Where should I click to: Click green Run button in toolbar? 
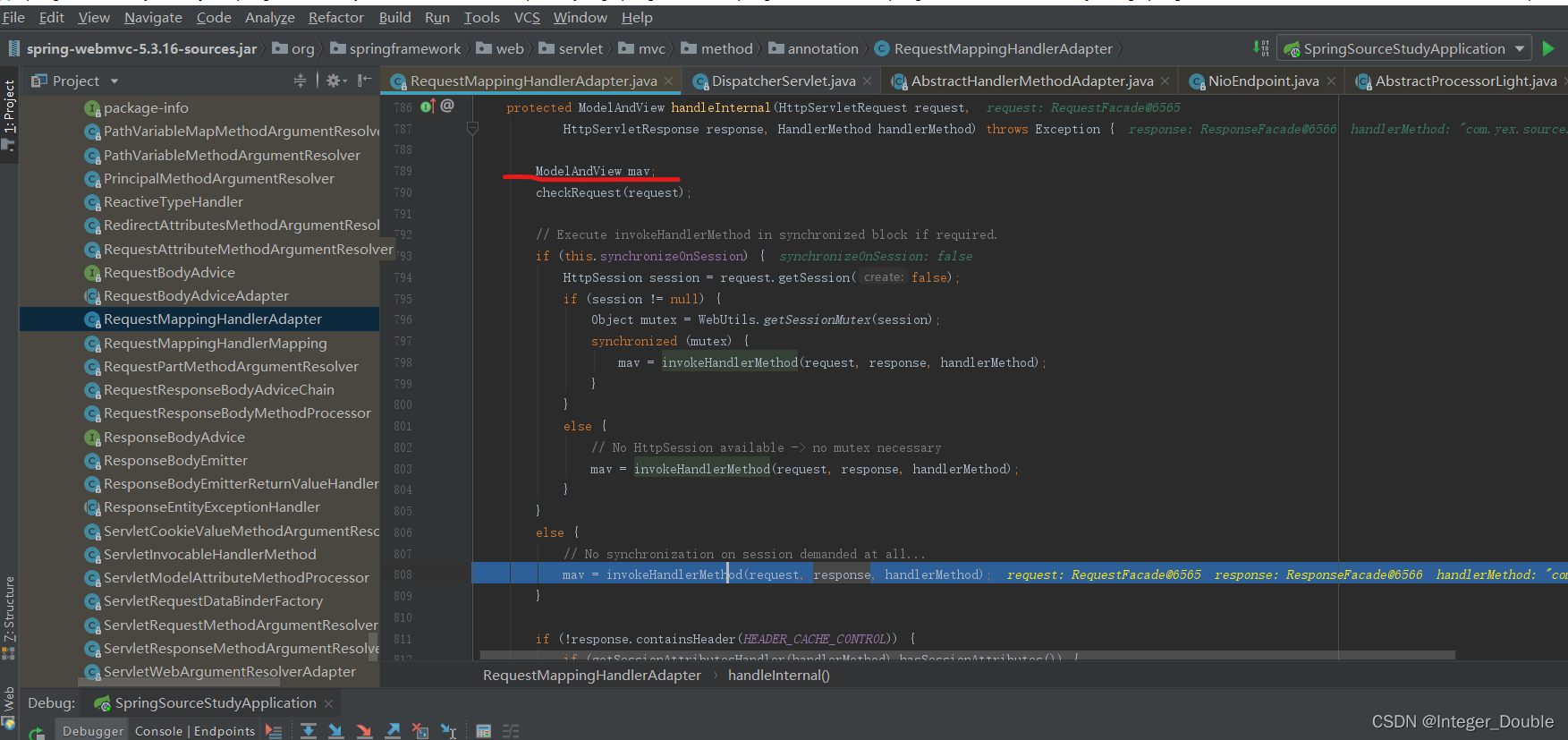point(1548,48)
